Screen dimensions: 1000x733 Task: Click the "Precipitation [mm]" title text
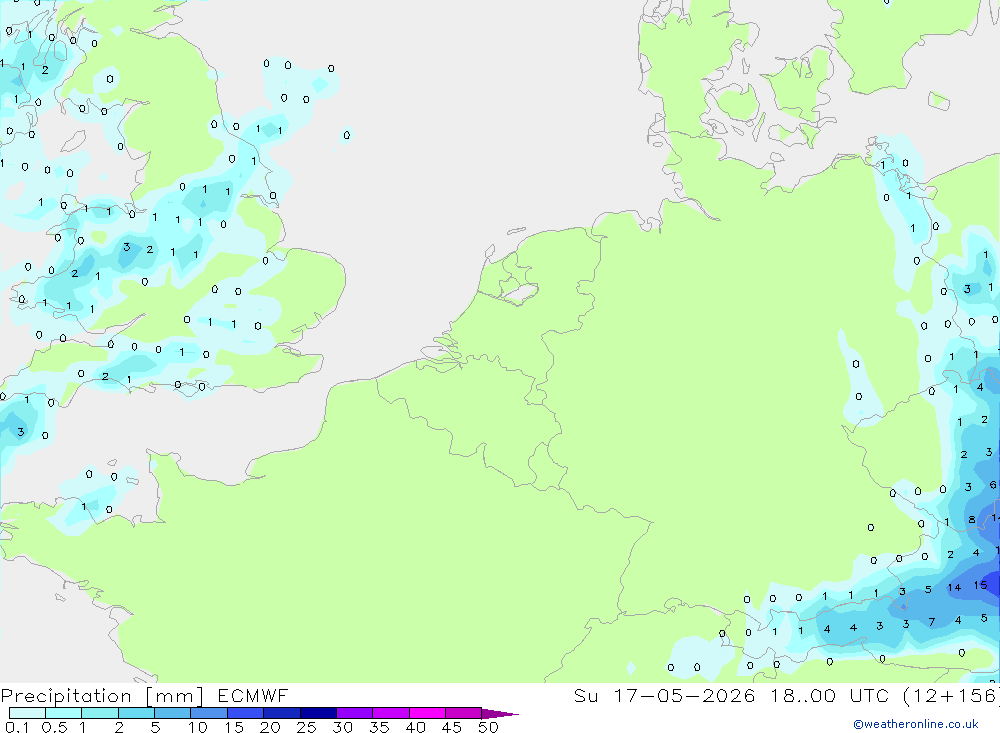tap(102, 696)
